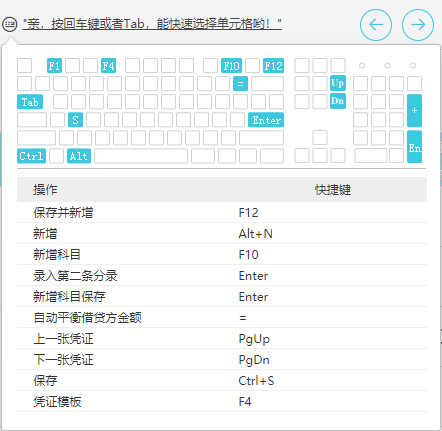Click the keyboard shortcut icon at top left
The height and width of the screenshot is (431, 442).
tap(9, 24)
